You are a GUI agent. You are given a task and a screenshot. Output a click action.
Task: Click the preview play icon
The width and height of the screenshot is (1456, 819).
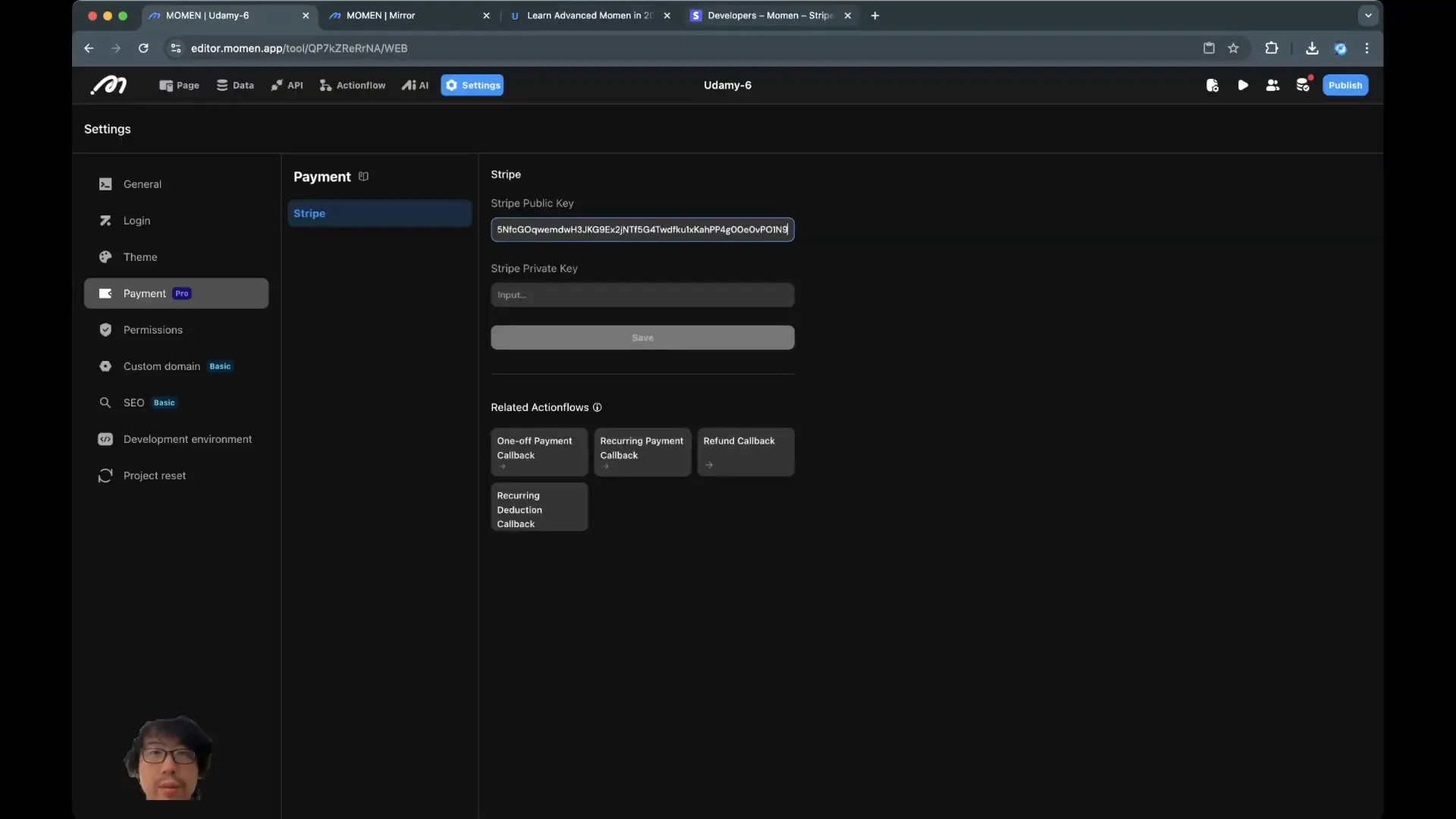click(1243, 85)
